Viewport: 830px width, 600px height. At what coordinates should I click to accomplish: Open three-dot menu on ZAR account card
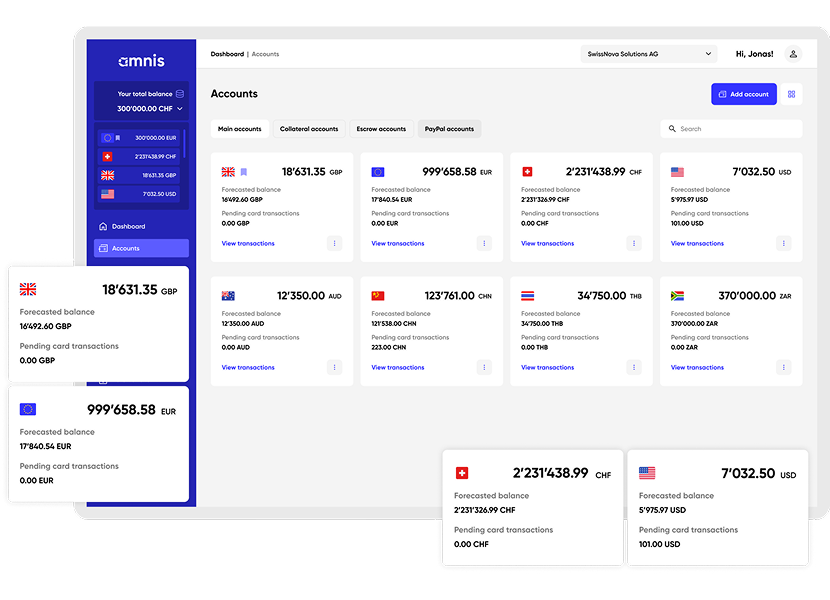[x=783, y=367]
